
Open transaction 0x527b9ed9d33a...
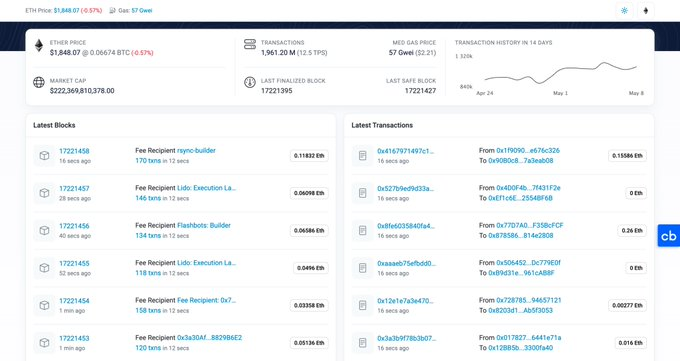[405, 188]
